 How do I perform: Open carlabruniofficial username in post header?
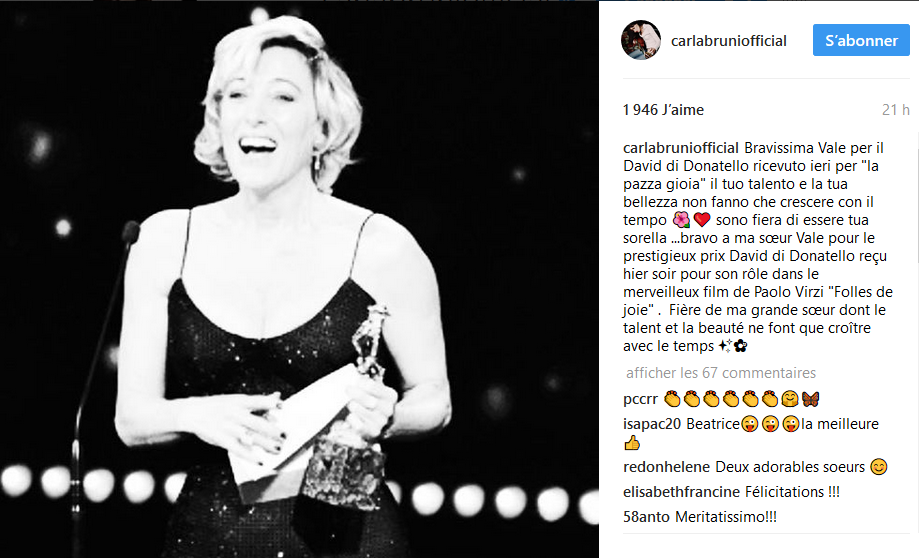[729, 41]
